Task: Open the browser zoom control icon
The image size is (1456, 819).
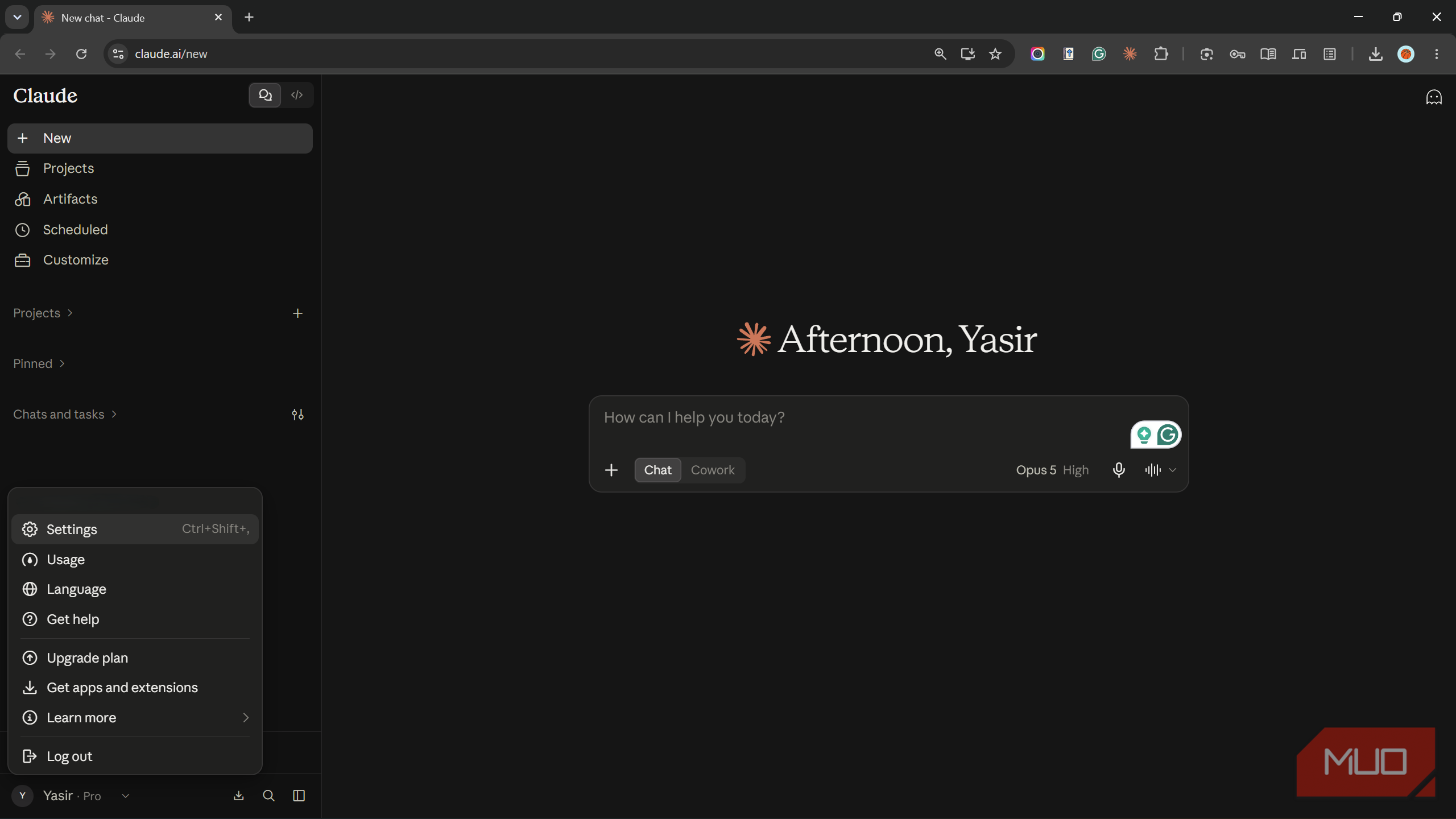Action: click(940, 54)
